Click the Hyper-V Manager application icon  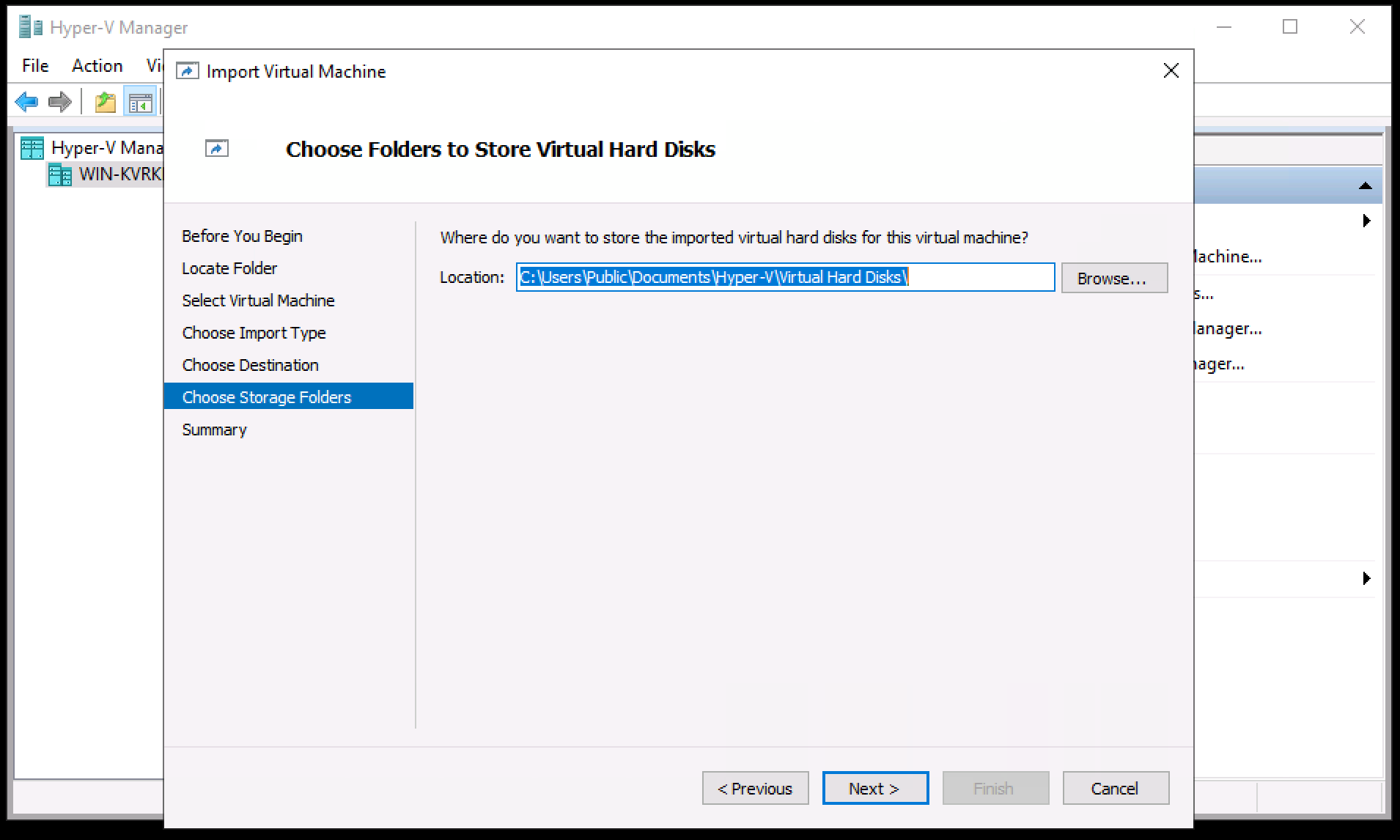coord(29,26)
